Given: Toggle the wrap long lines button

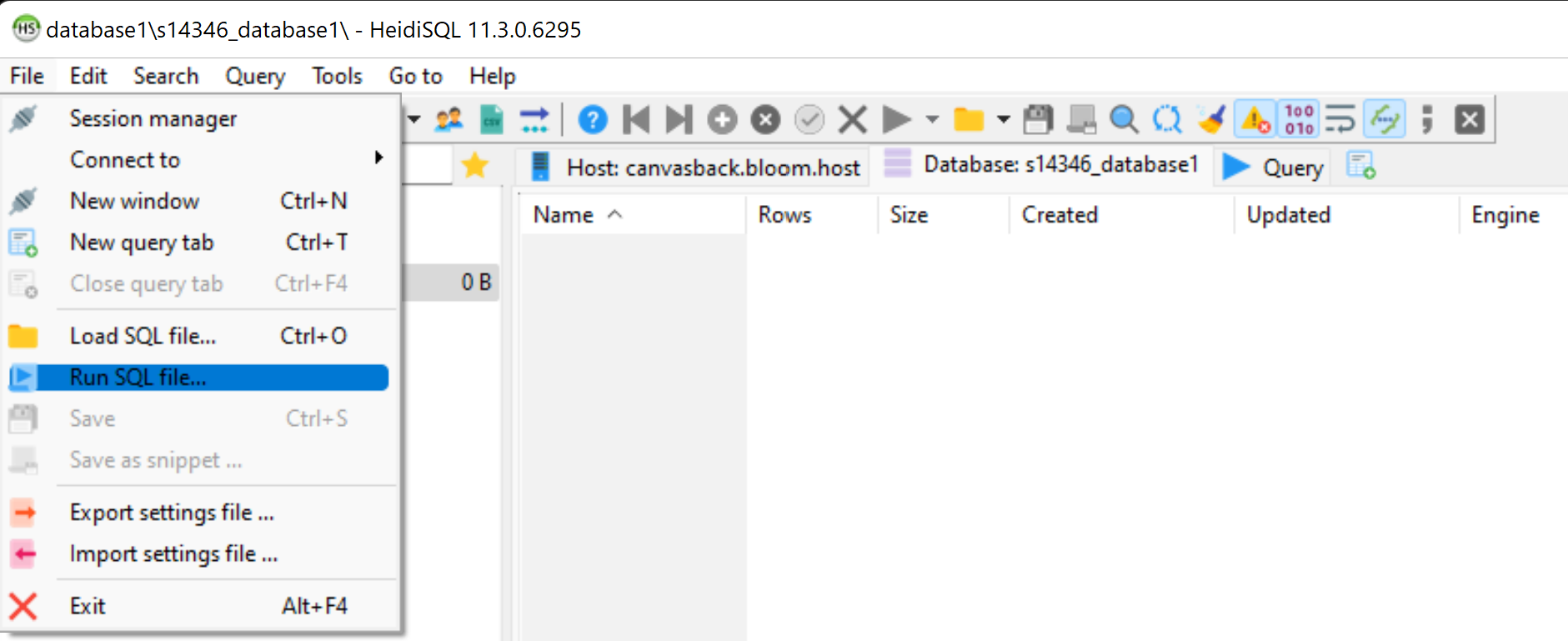Looking at the screenshot, I should [x=1340, y=120].
